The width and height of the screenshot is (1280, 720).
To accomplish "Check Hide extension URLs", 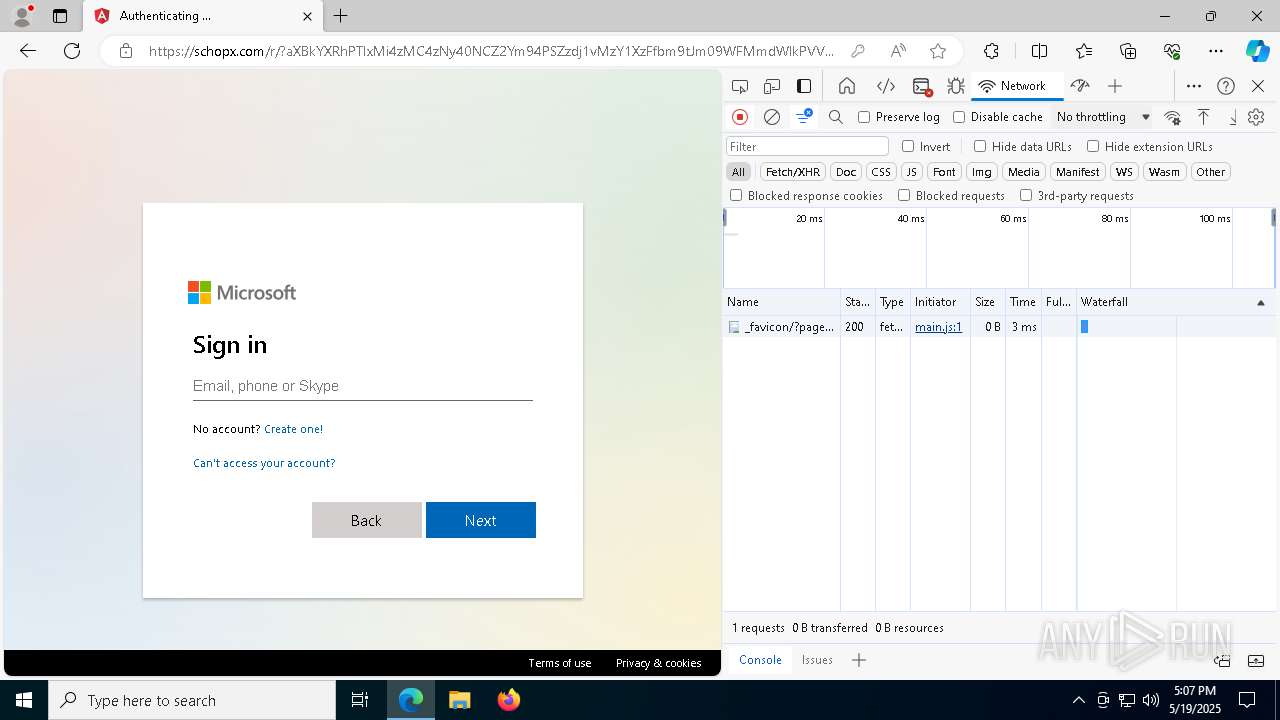I will pyautogui.click(x=1093, y=146).
